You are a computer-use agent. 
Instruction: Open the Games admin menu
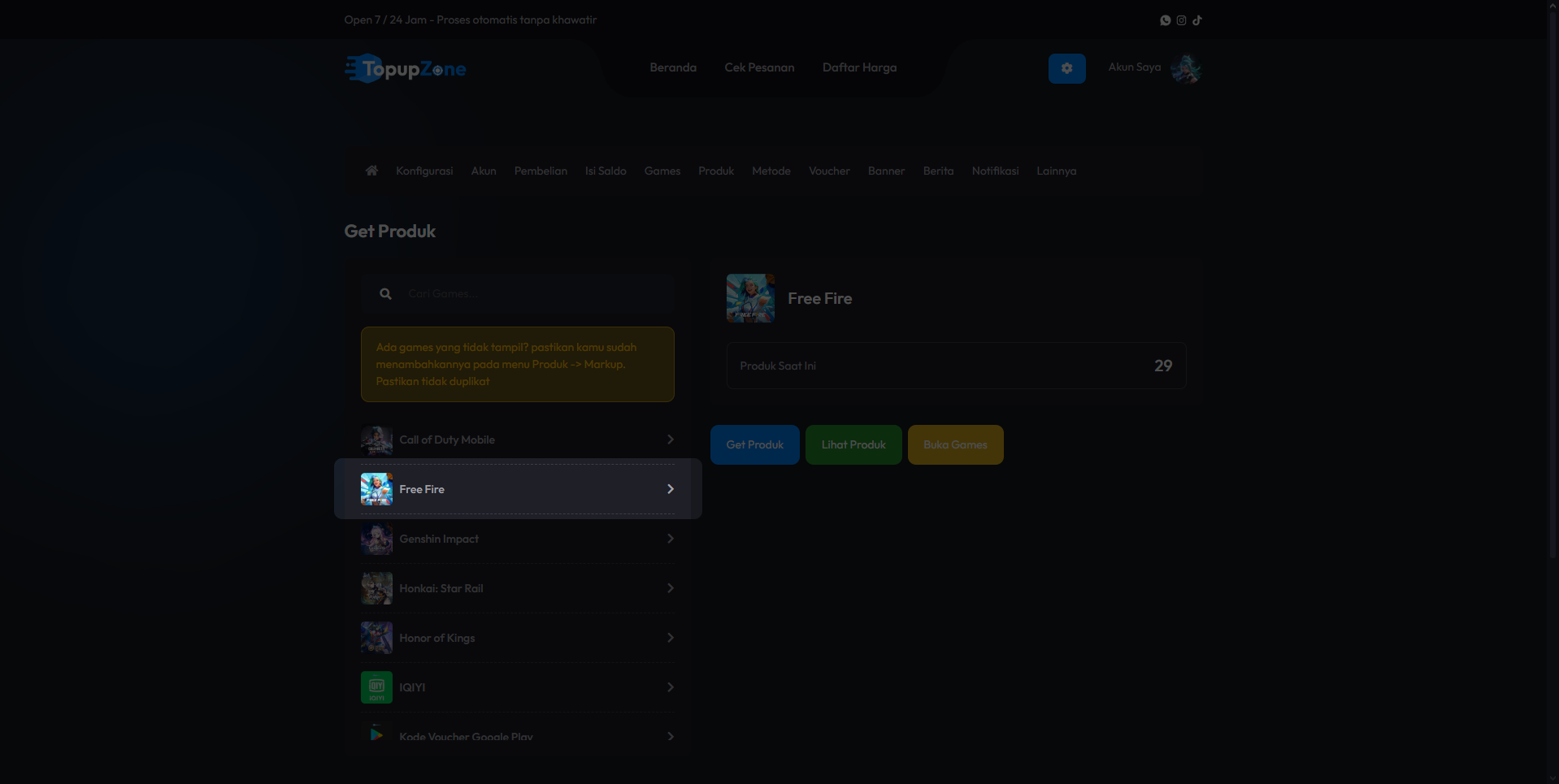point(662,171)
